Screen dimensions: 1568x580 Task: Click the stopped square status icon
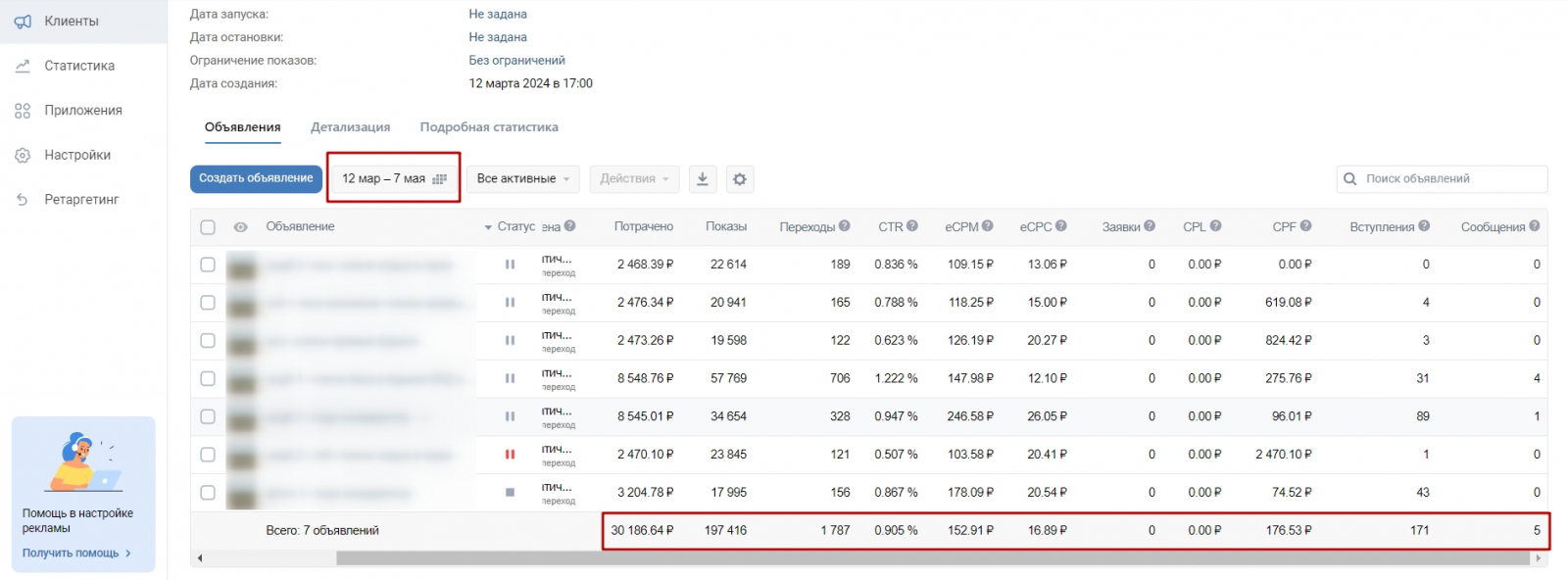click(510, 493)
